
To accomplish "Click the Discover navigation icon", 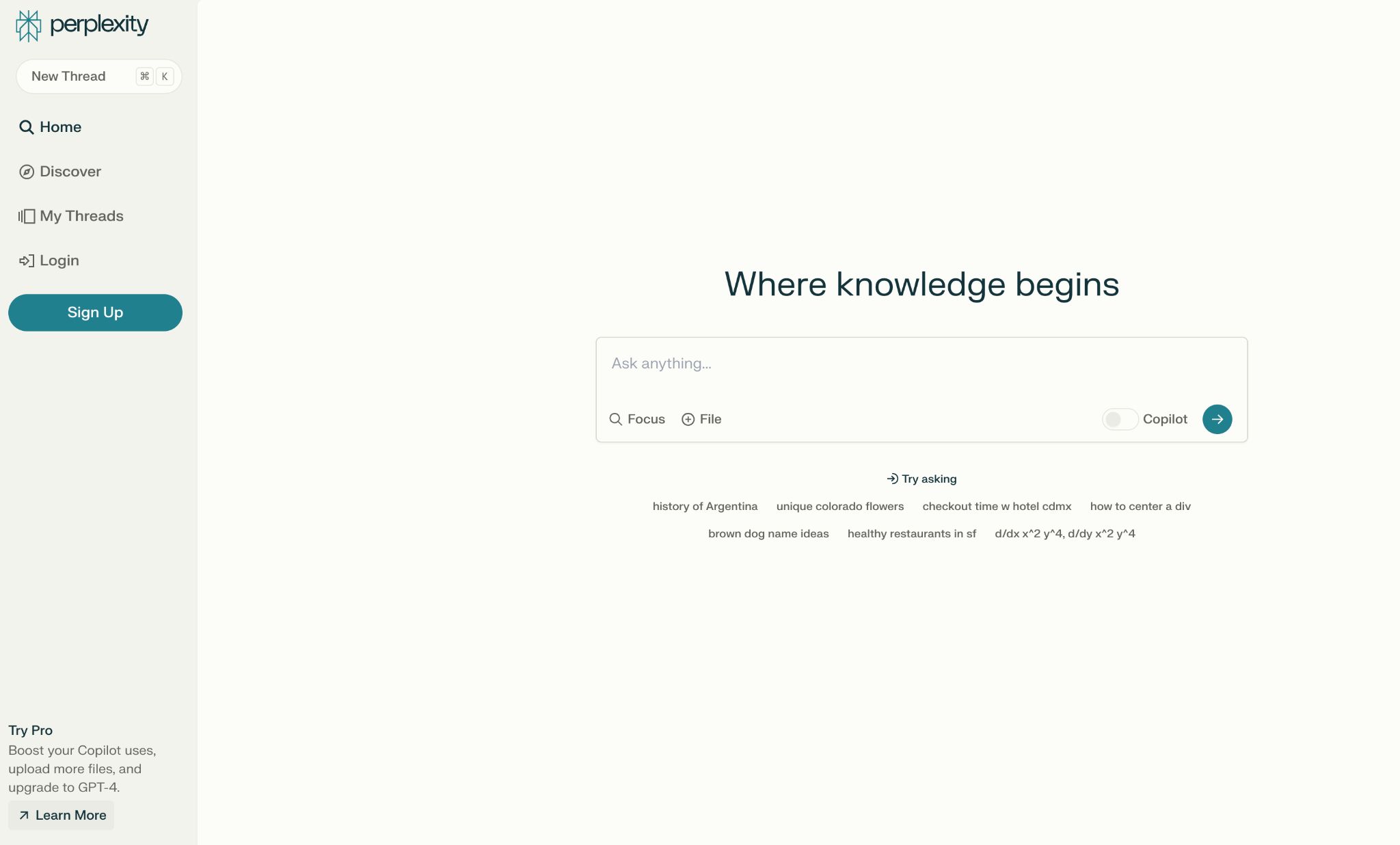I will click(26, 171).
